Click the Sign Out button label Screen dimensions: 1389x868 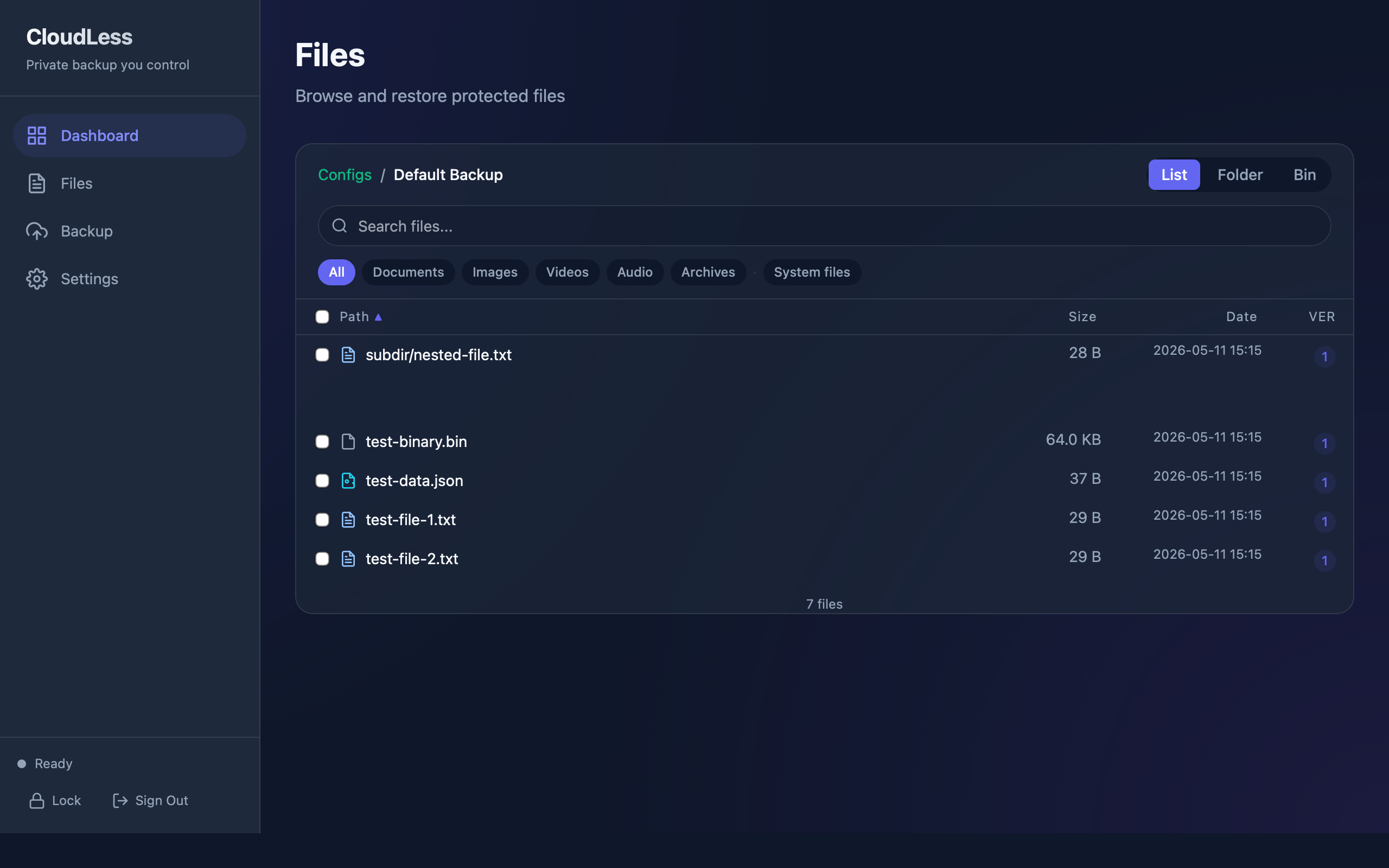pyautogui.click(x=161, y=800)
